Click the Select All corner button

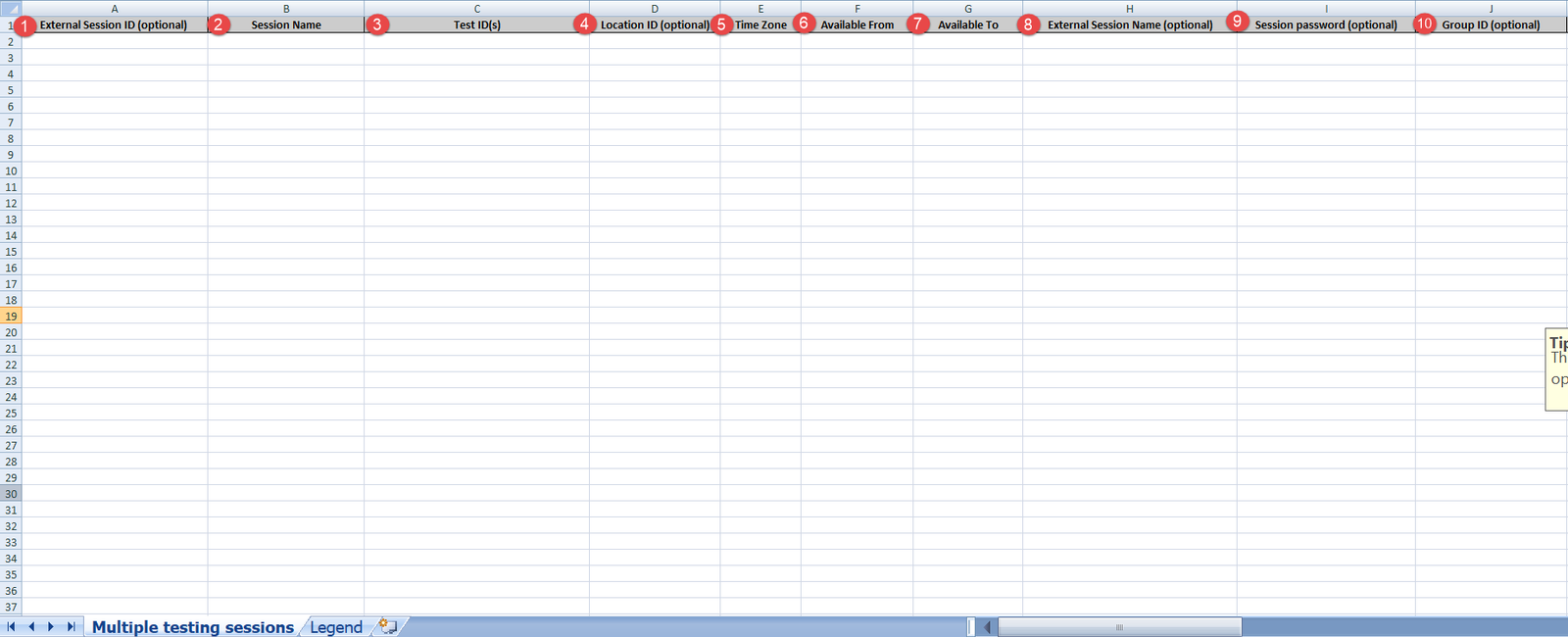click(10, 9)
